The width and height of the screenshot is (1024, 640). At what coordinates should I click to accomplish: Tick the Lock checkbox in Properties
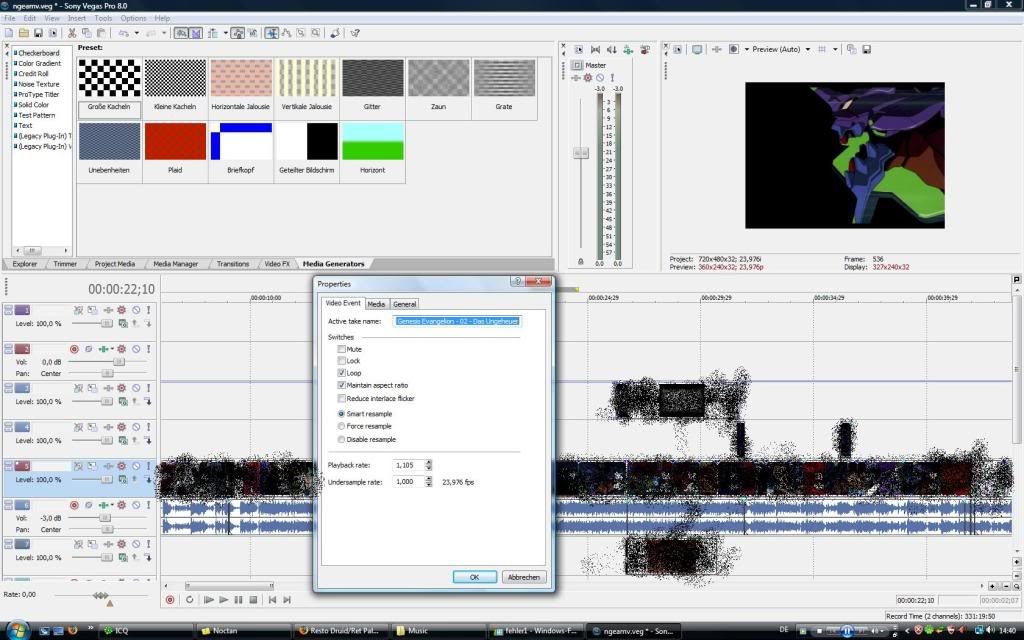342,360
